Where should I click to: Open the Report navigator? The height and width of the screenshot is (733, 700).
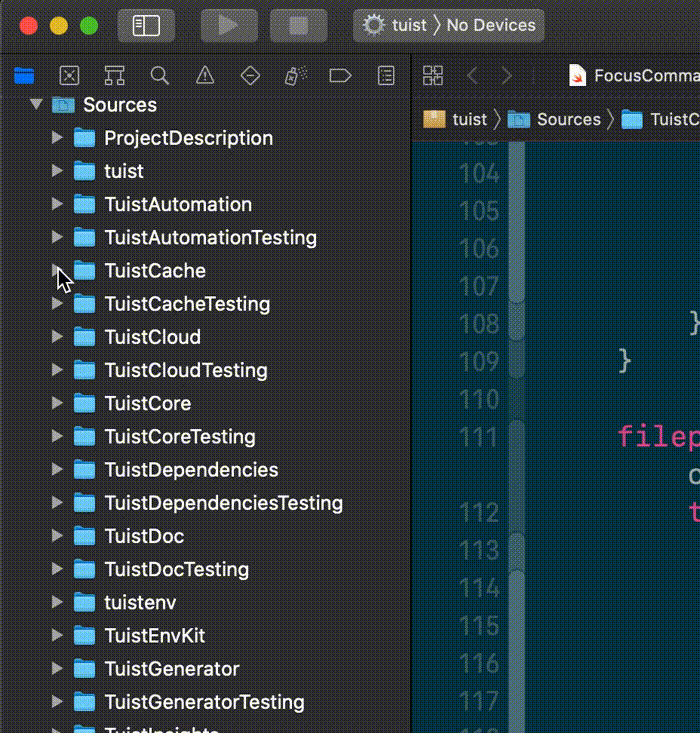386,75
